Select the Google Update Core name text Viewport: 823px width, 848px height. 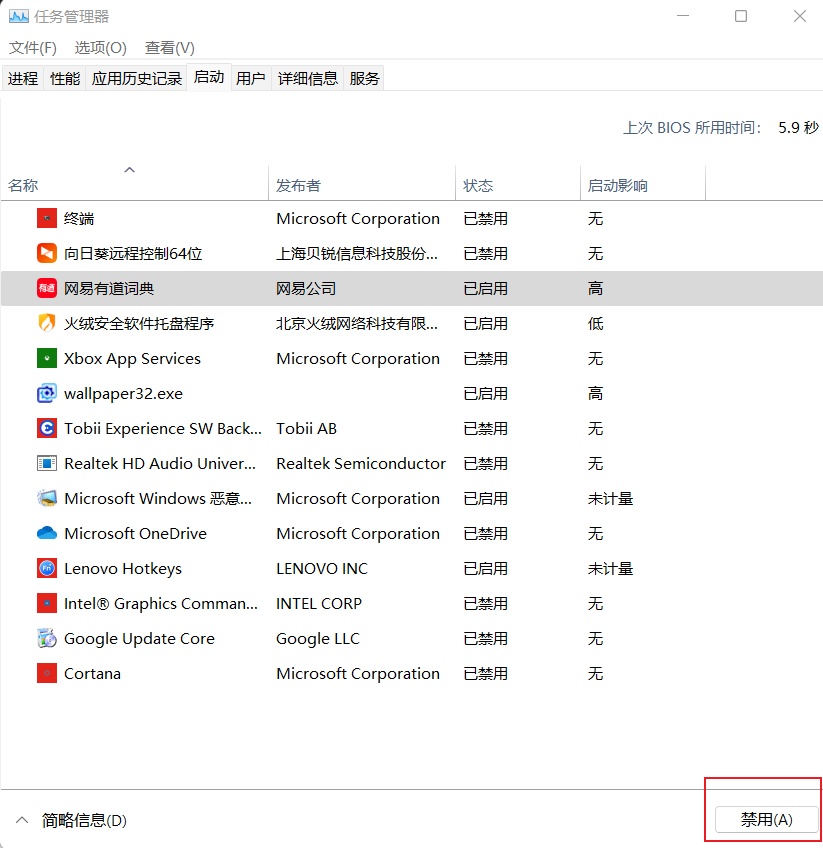[x=140, y=639]
